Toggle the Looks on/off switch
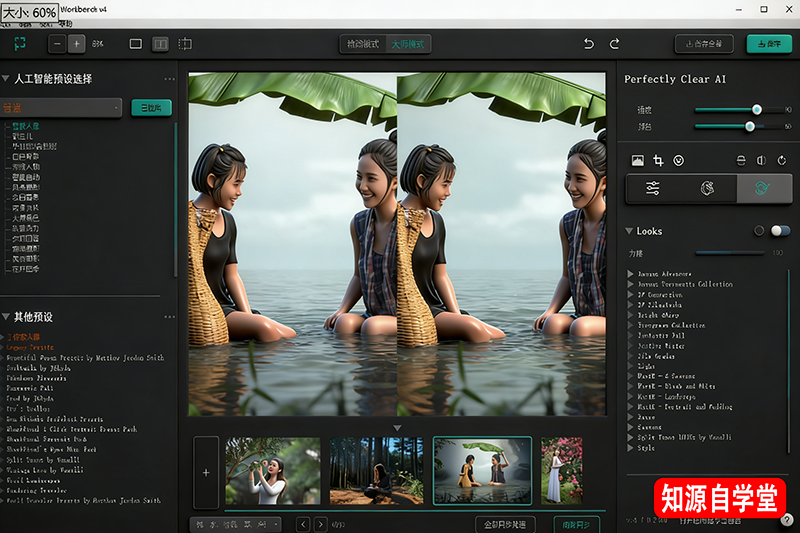 point(779,231)
